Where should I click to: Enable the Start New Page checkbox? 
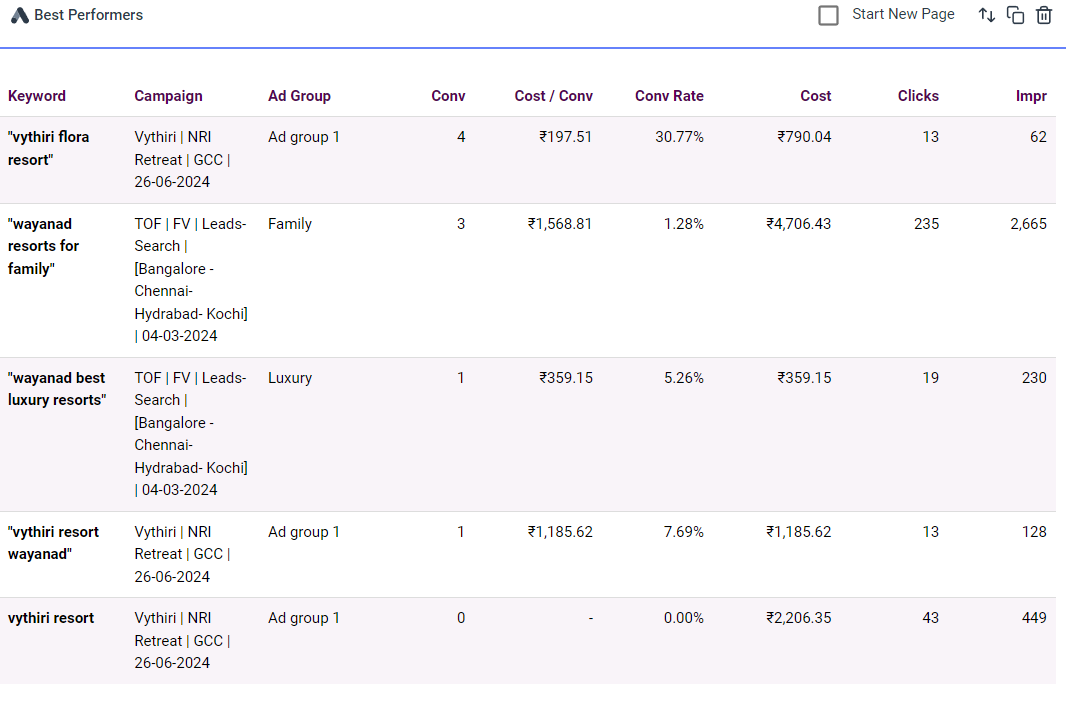point(828,15)
